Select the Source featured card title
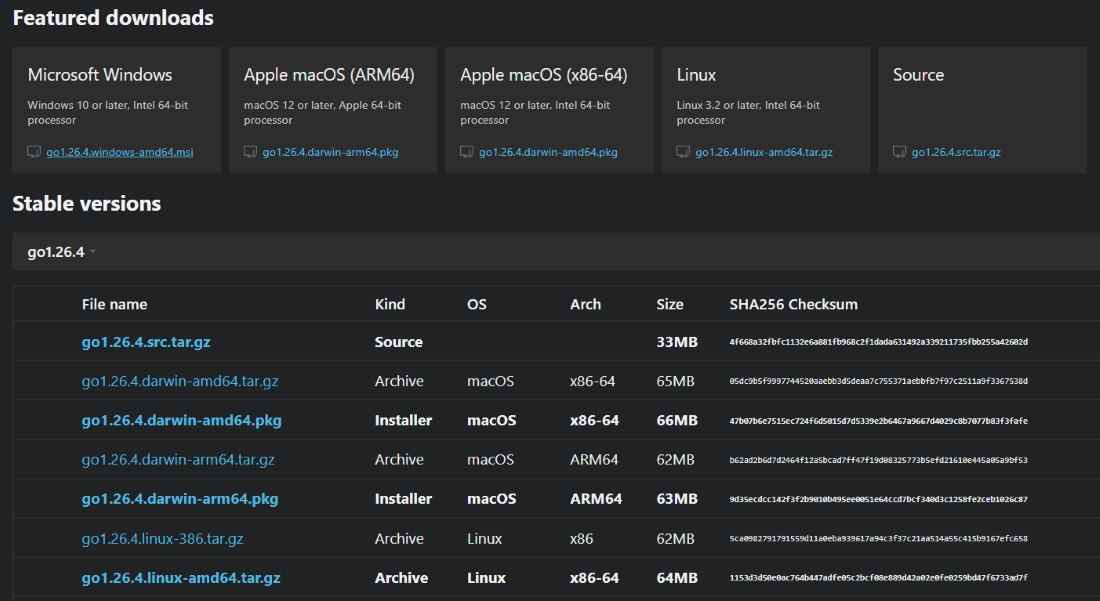 click(x=918, y=74)
